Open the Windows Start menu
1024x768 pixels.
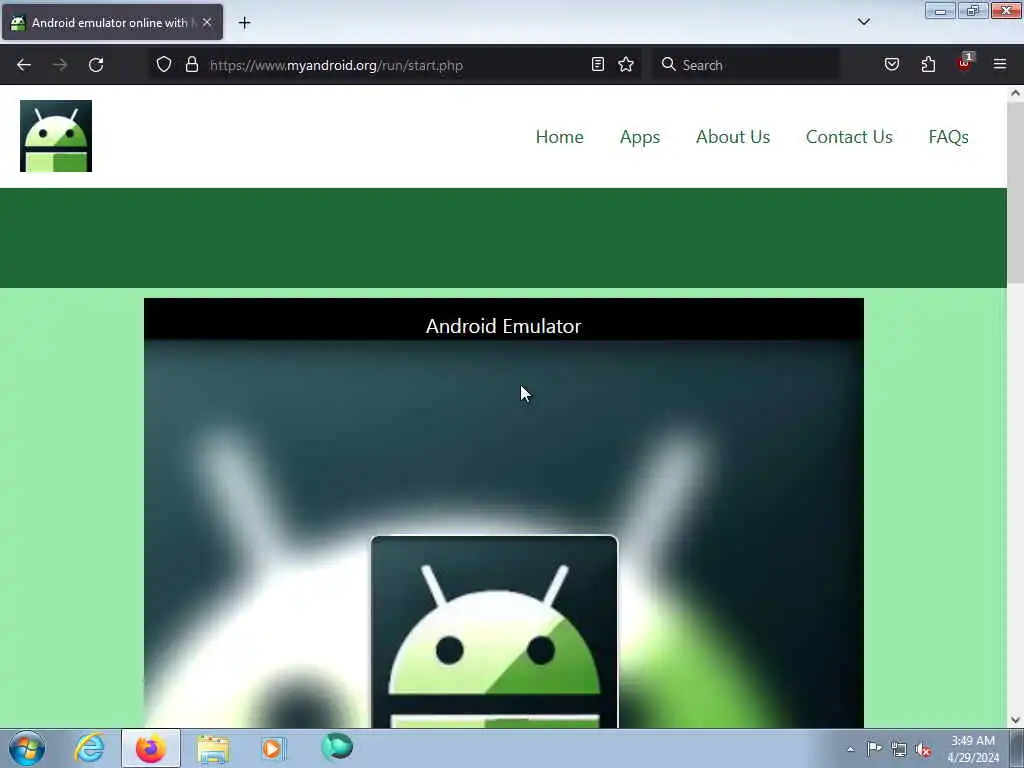click(x=27, y=748)
